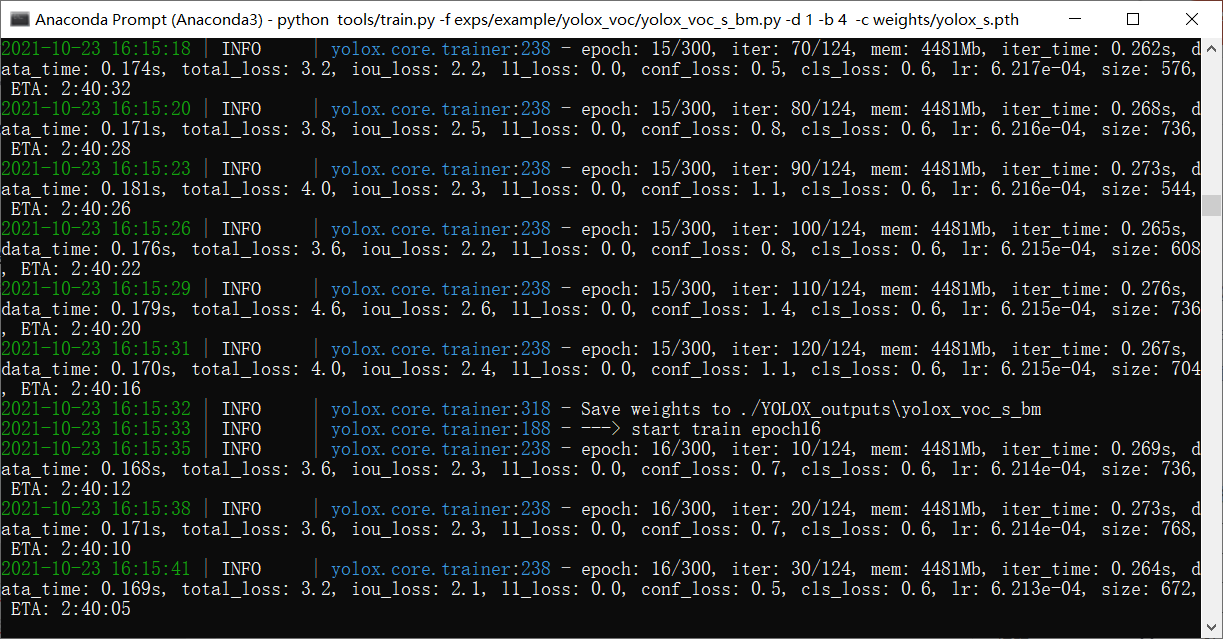Click 'ETA: 2:40:28' text
Viewport: 1223px width, 639px height.
[71, 149]
